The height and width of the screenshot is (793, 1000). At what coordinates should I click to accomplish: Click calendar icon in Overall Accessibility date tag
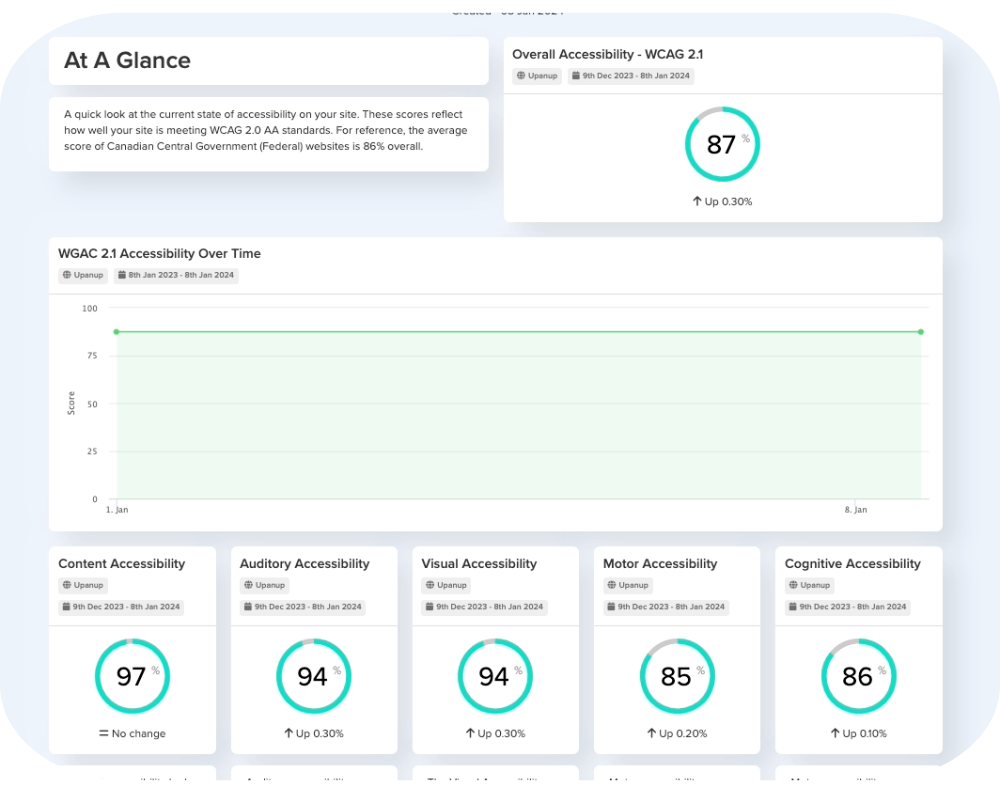coord(576,75)
